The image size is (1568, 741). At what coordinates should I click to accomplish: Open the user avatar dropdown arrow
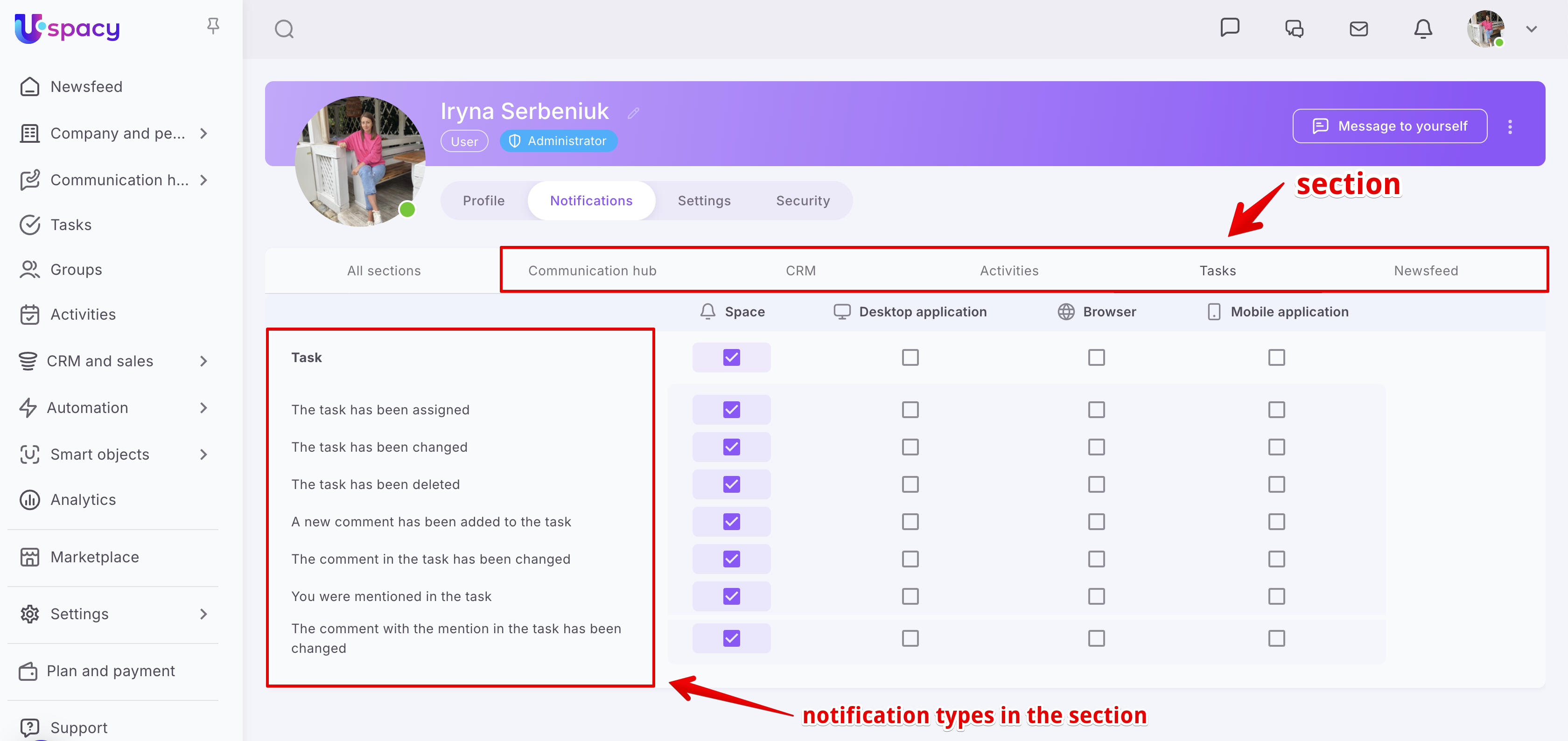point(1531,29)
